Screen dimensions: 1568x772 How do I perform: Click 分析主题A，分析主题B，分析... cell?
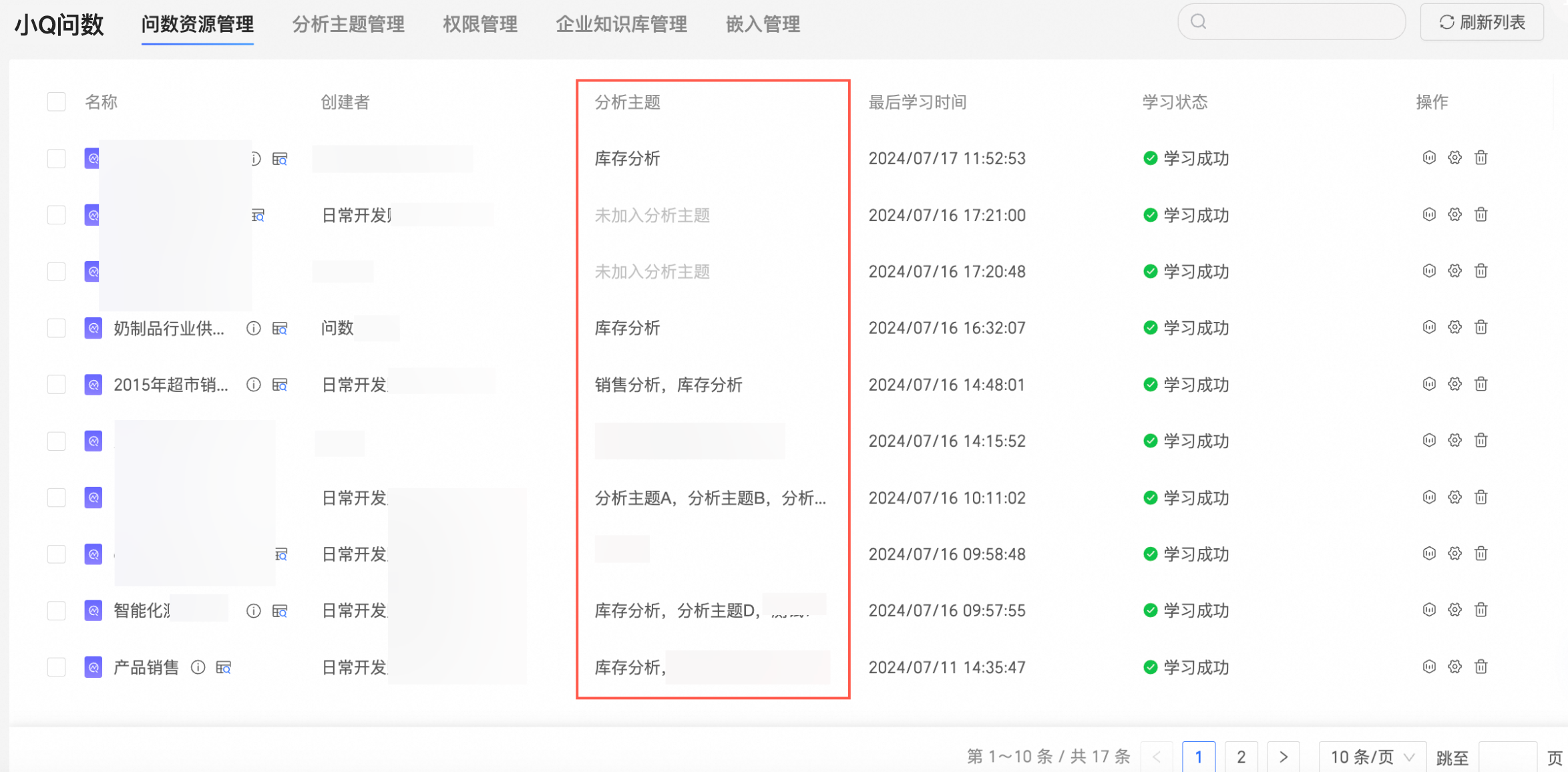coord(711,498)
